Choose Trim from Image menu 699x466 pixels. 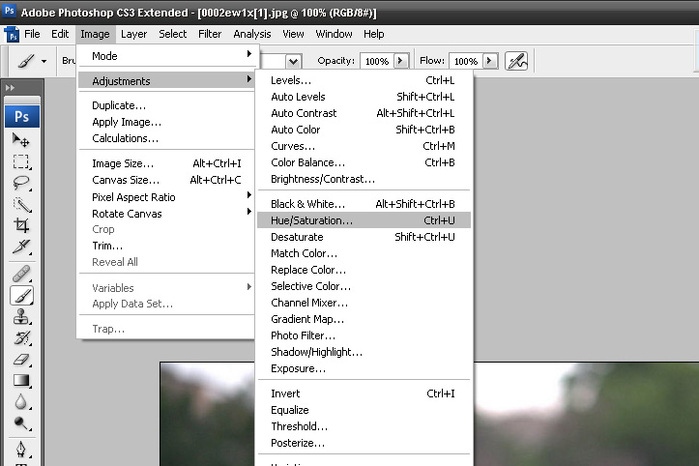pos(166,246)
